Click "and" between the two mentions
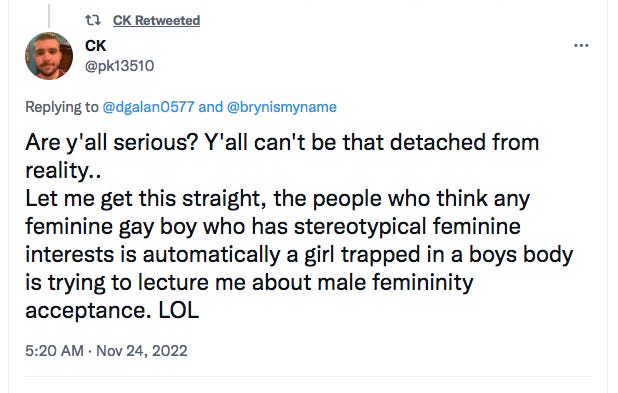618x393 pixels. [210, 107]
